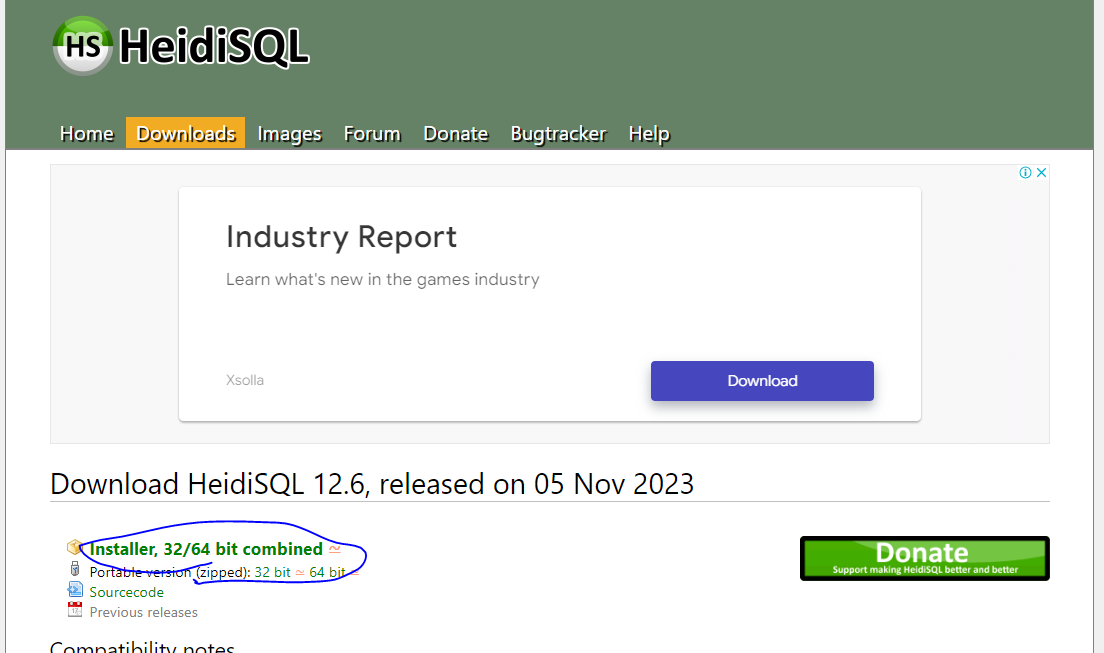Screen dimensions: 1104x653
Task: Click the purple Download ad button
Action: point(762,381)
